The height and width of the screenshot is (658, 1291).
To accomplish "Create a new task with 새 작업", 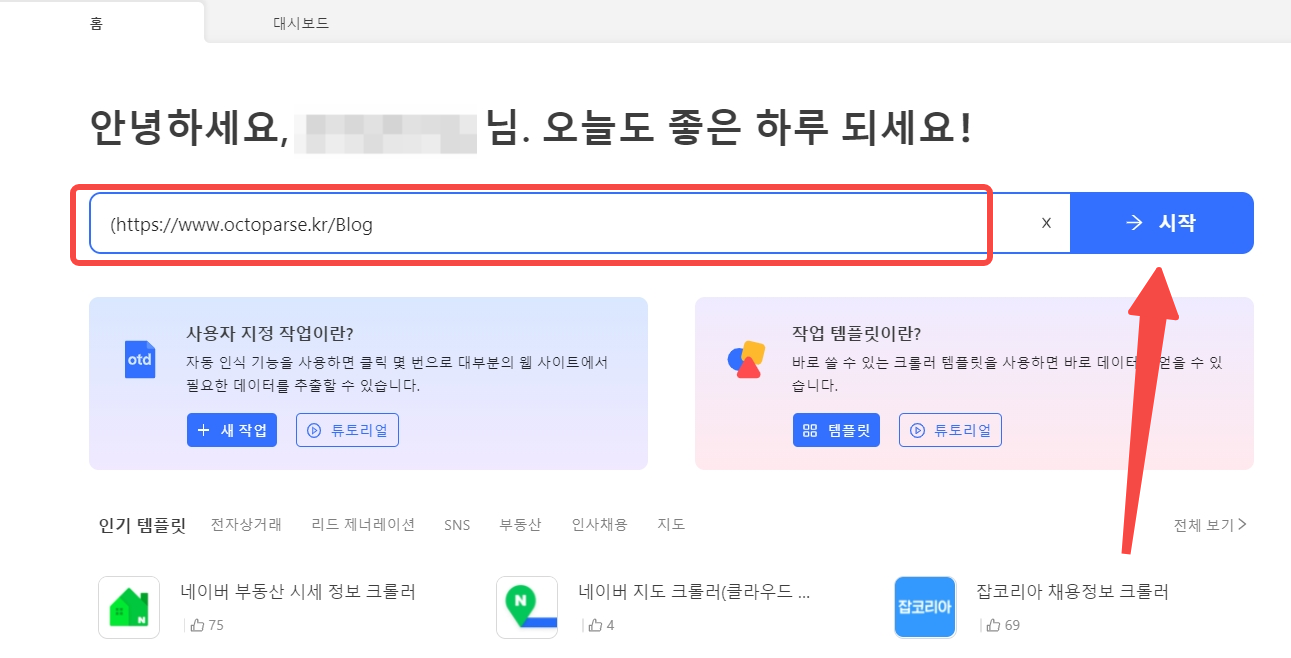I will pos(232,430).
